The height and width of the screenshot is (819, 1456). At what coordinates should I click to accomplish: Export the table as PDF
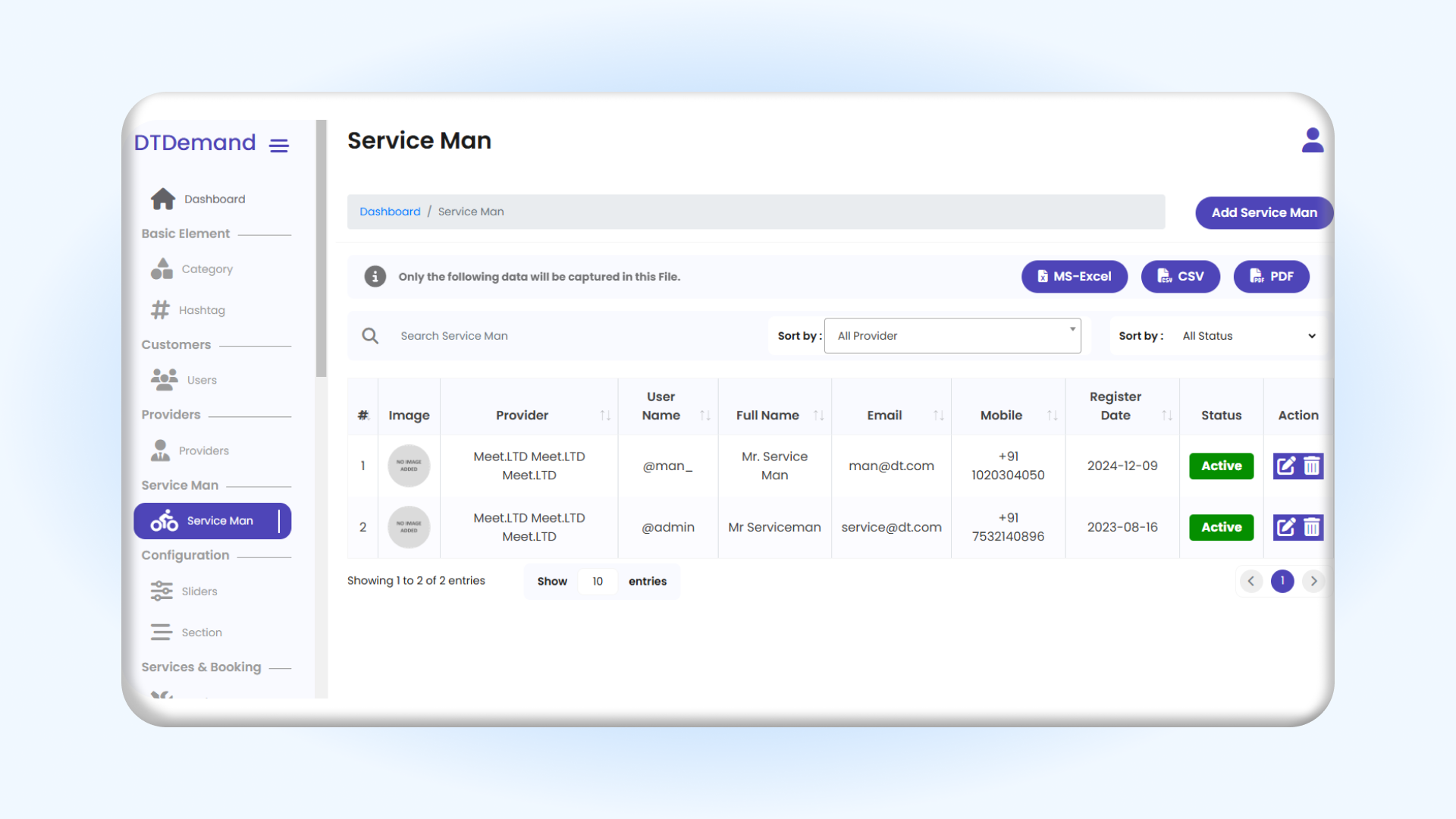click(1271, 276)
